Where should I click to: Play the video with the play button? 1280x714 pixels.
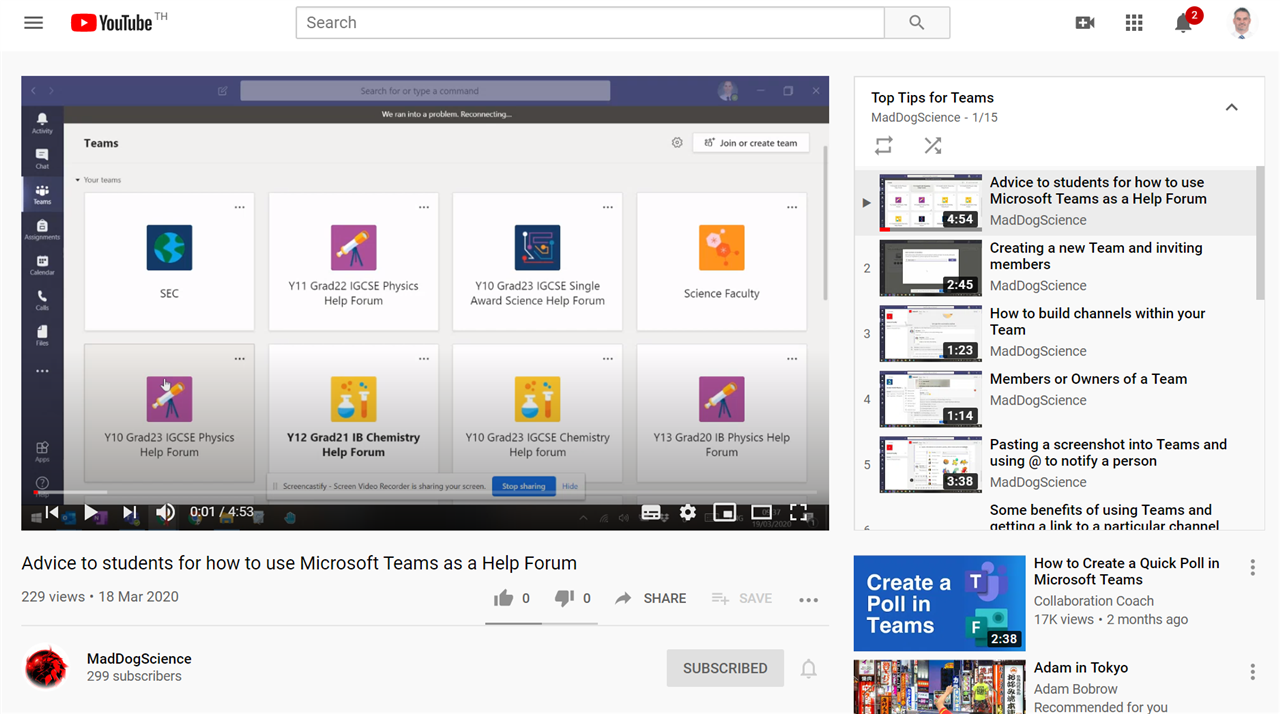[91, 513]
